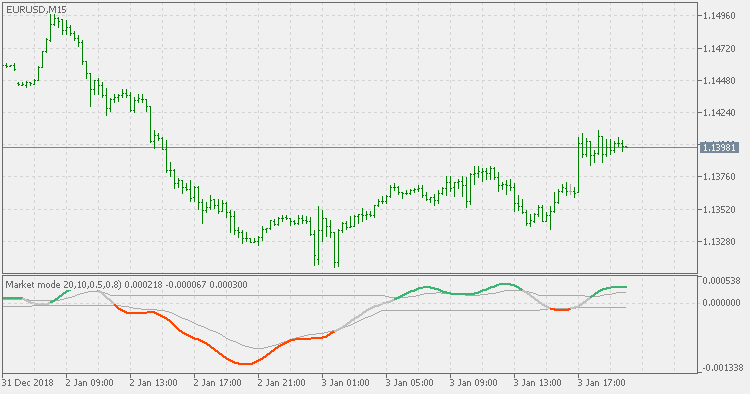
Task: Click the 3 Jan 13:00 time label
Action: tap(538, 383)
